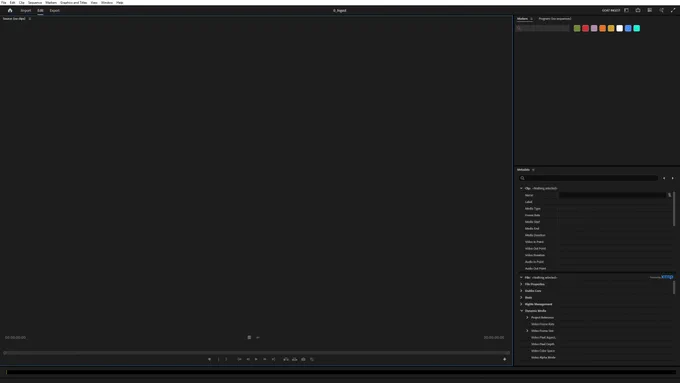Filter markers by red color

585,28
